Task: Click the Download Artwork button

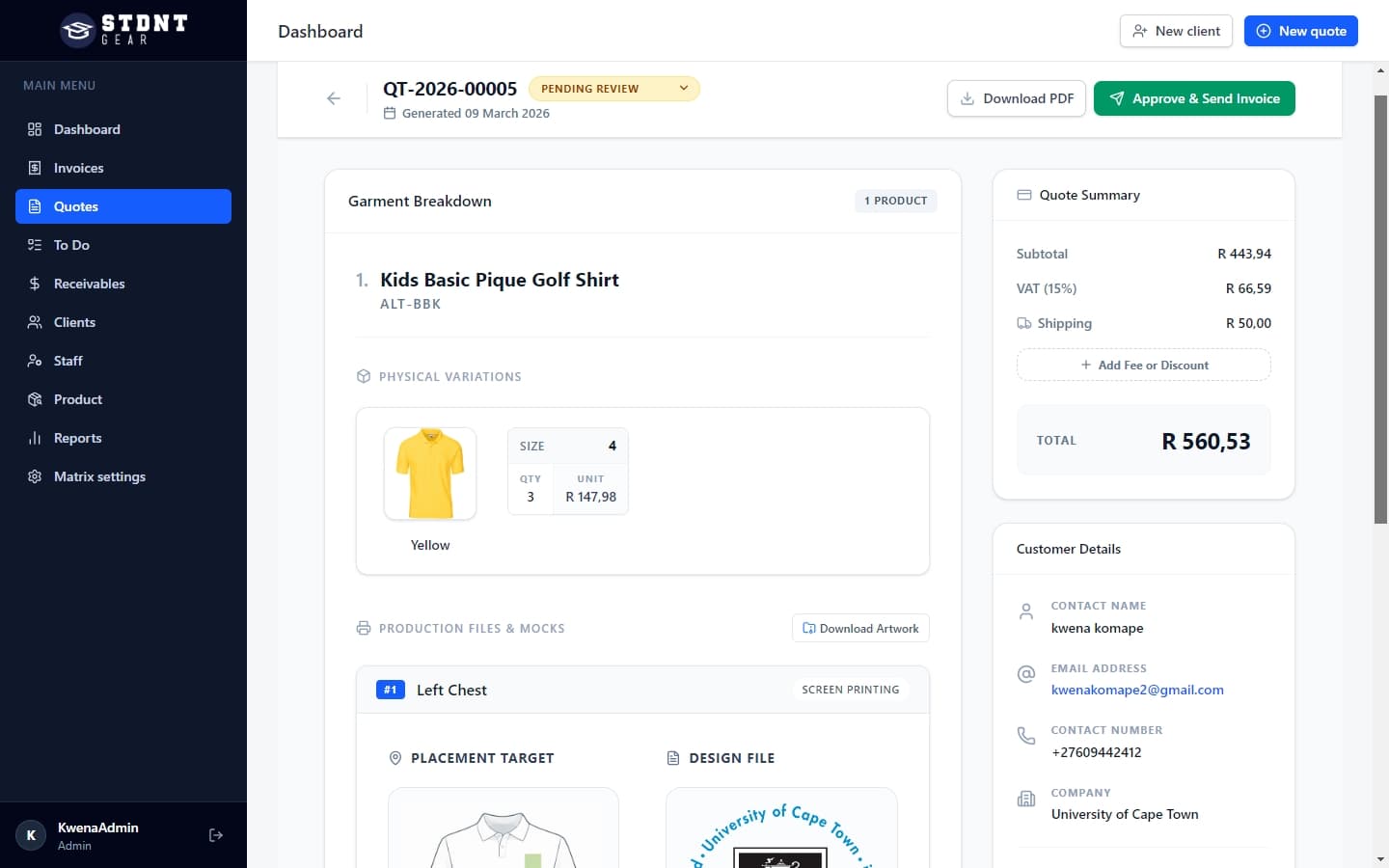Action: tap(860, 628)
